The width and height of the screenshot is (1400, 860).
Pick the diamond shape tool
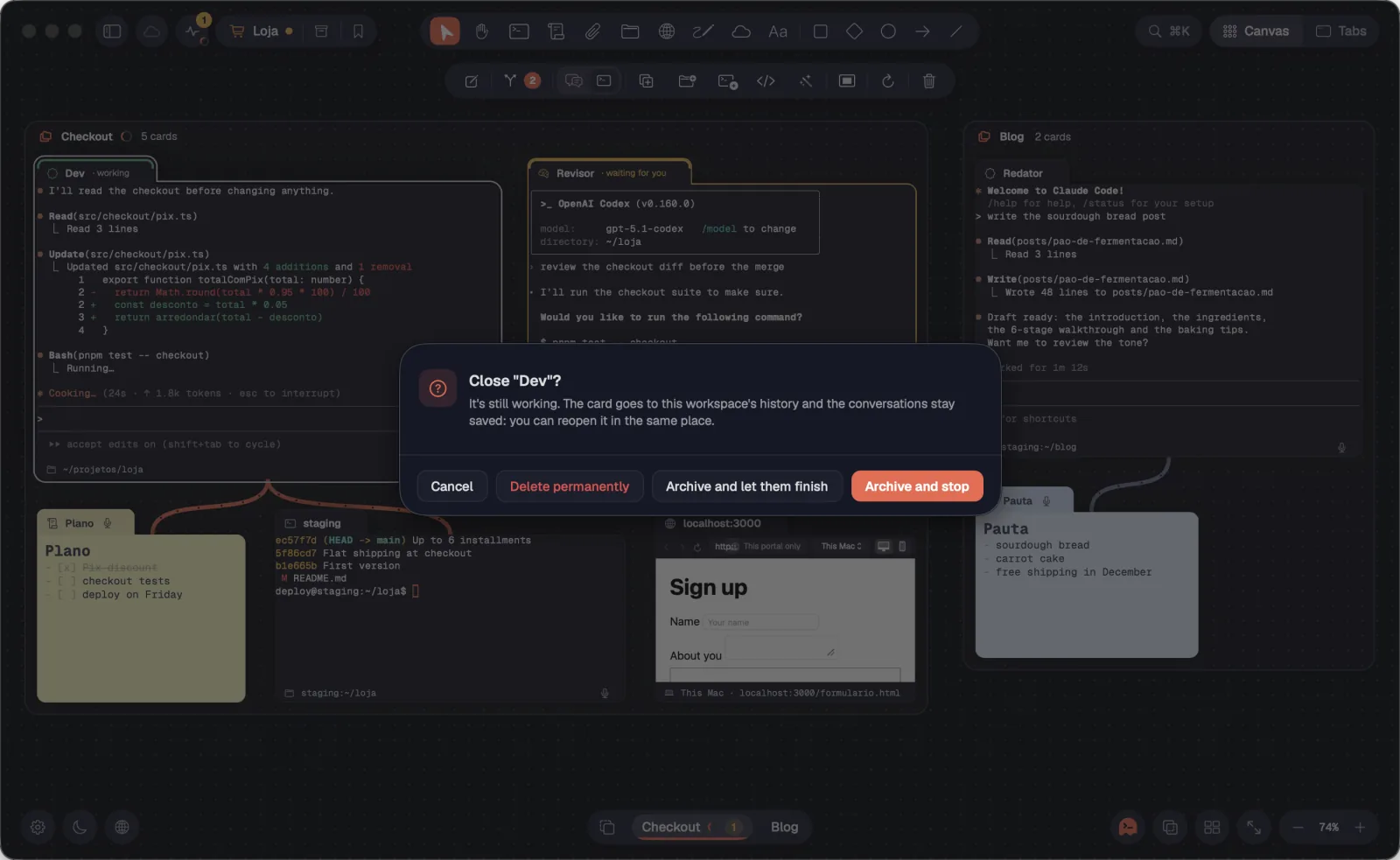point(854,31)
